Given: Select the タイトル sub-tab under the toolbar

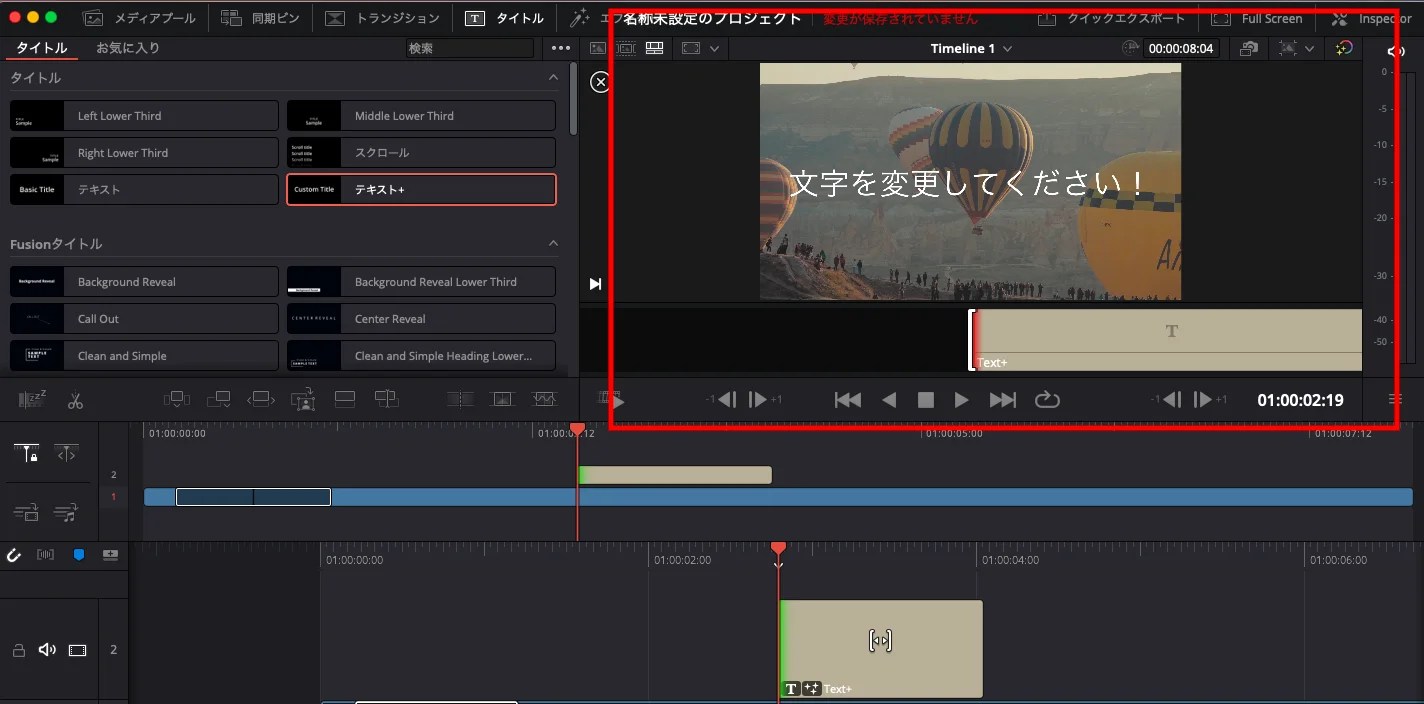Looking at the screenshot, I should [42, 48].
